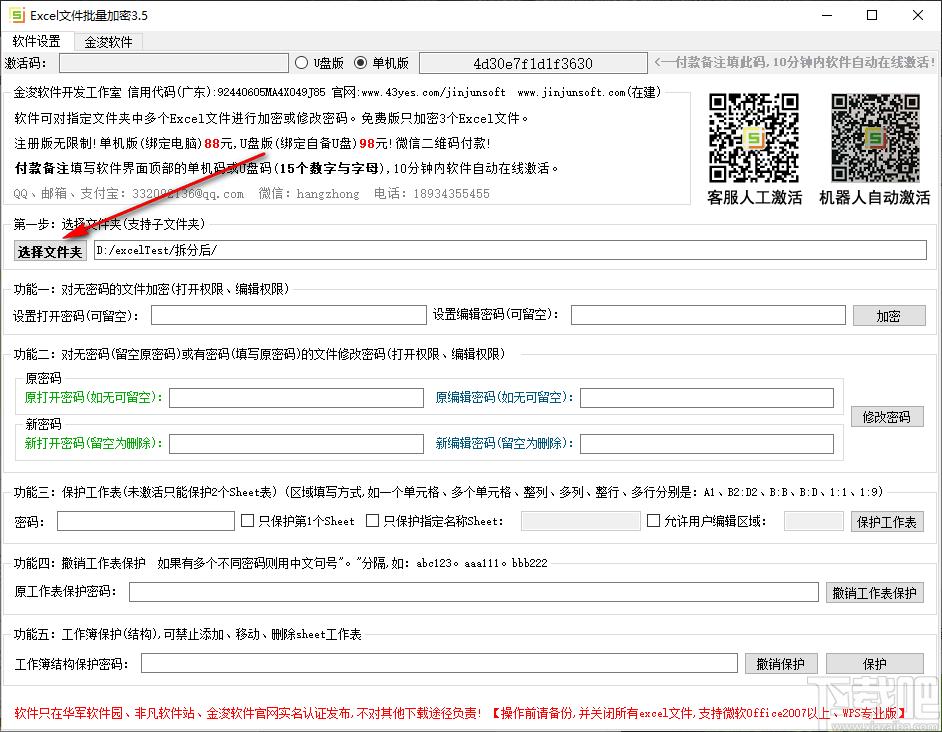The image size is (942, 732).
Task: Select the 单机版 radio button
Action: click(360, 63)
